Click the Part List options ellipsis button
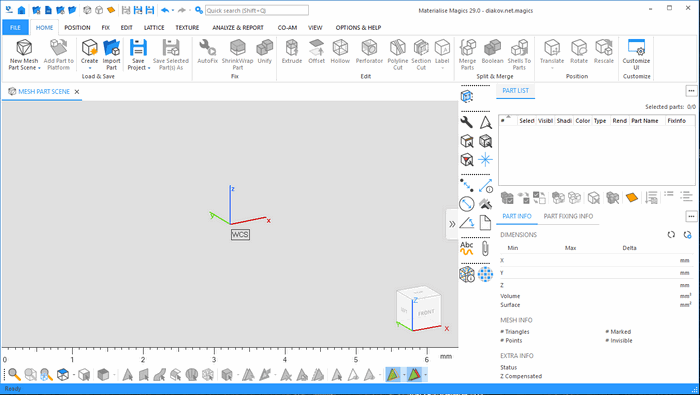 pos(691,91)
